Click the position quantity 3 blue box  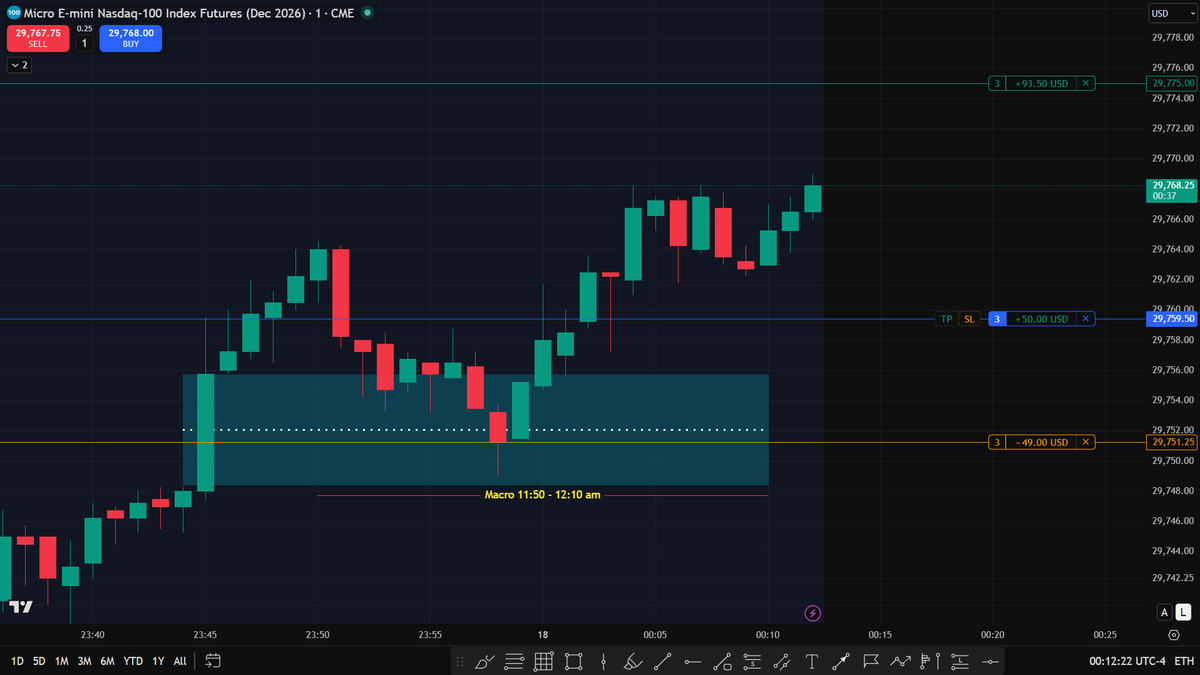click(x=996, y=319)
